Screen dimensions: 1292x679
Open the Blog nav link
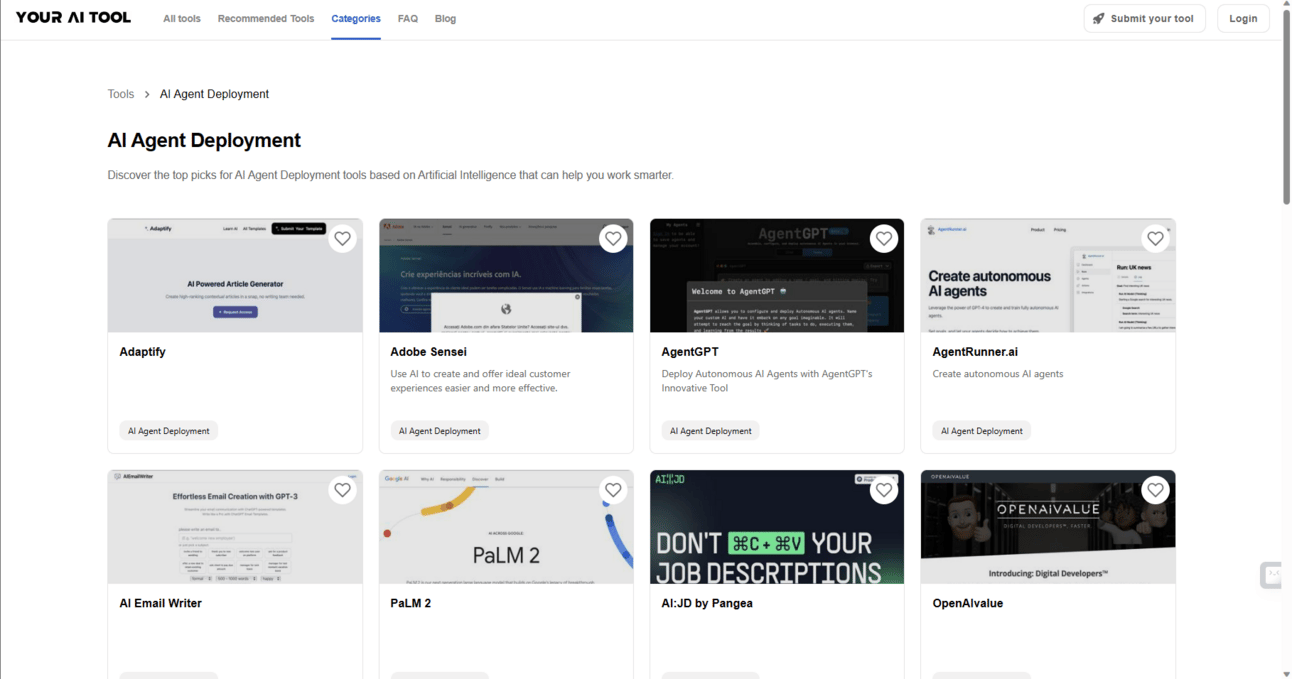[x=445, y=18]
